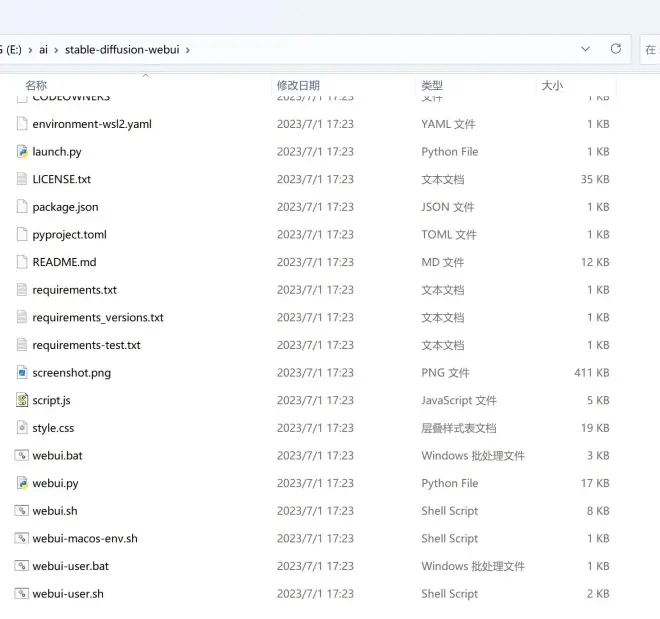
Task: Click the webui.bat batch file icon
Action: [22, 455]
